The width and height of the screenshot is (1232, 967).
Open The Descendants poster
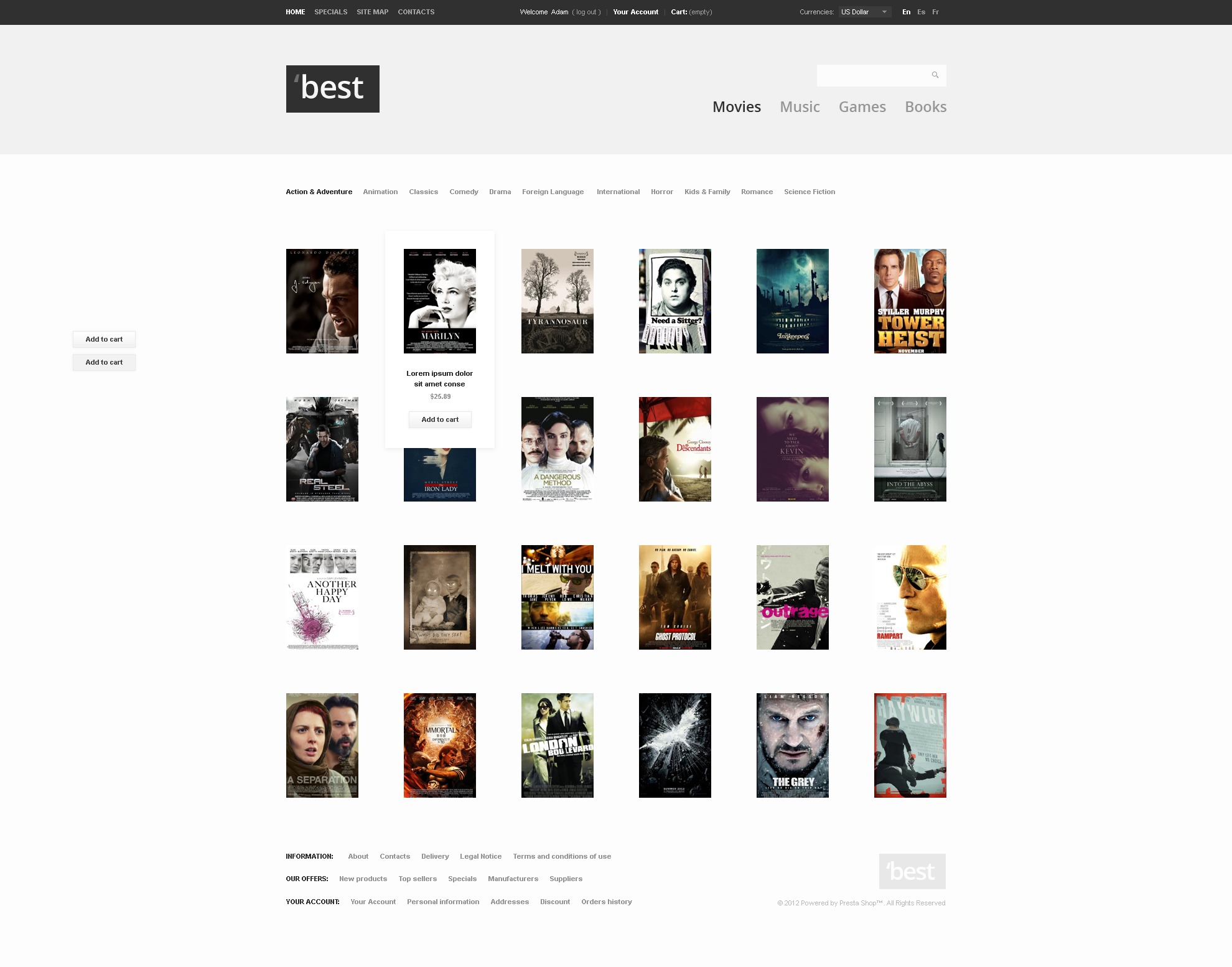click(x=675, y=449)
